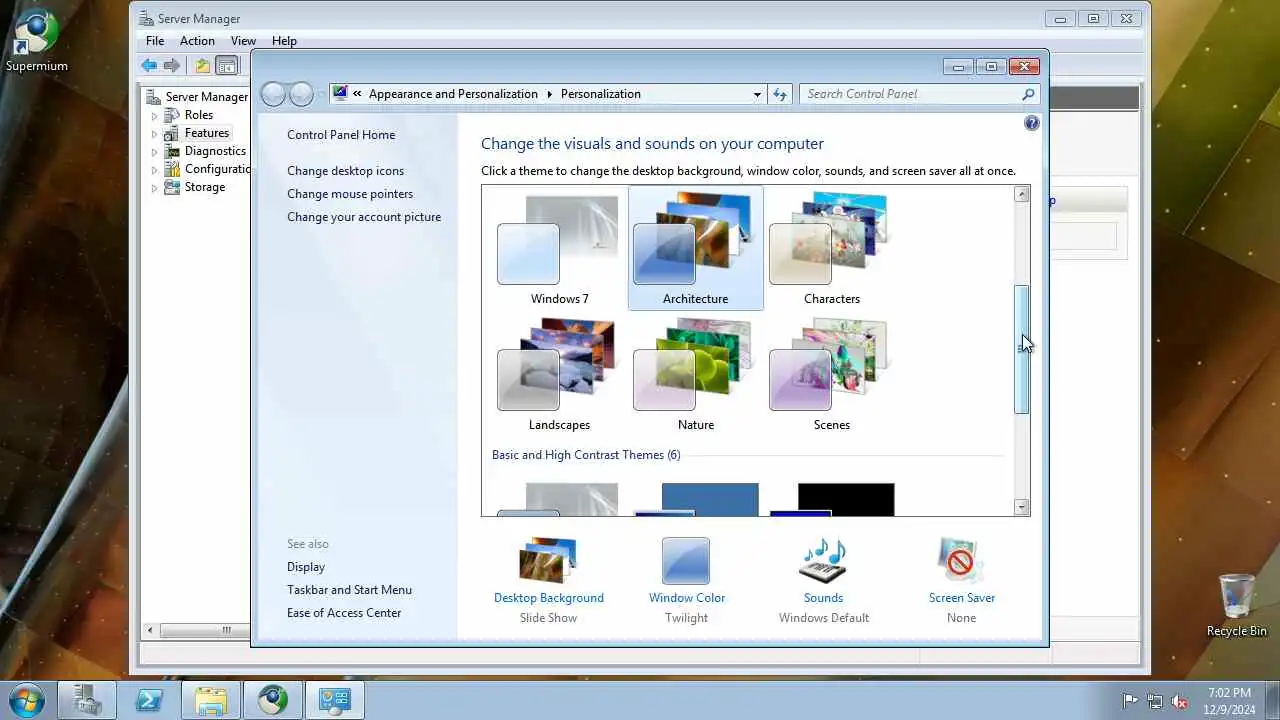
Task: Open Windows Explorer from taskbar
Action: pos(211,700)
